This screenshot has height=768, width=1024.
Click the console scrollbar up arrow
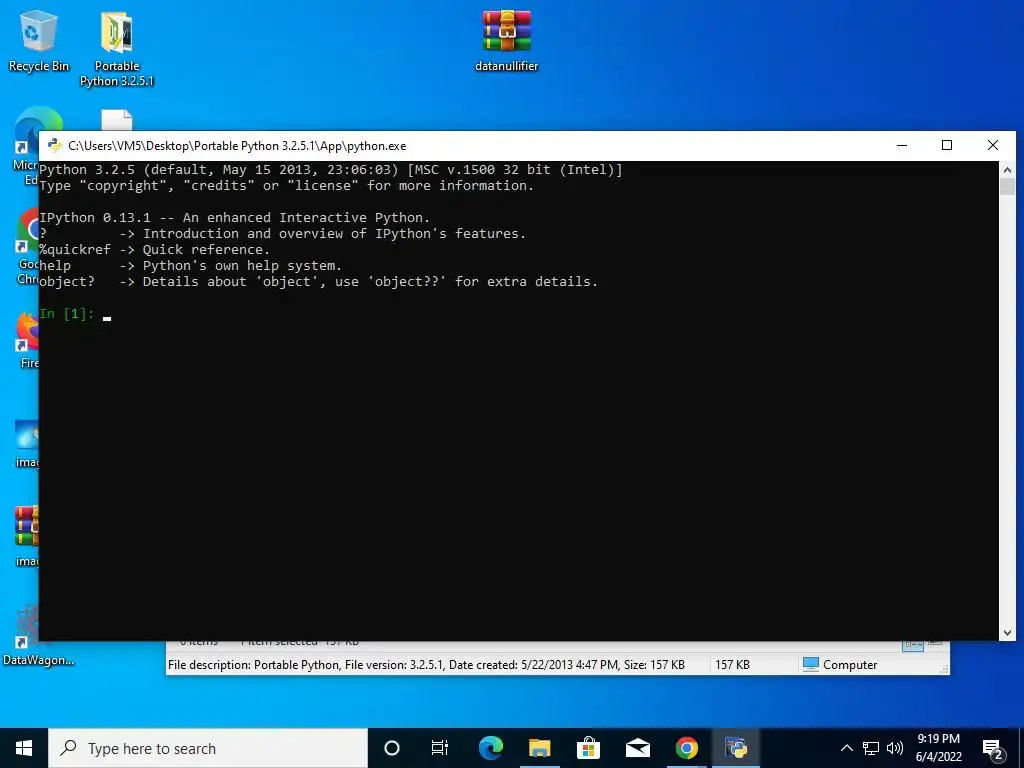(1007, 170)
